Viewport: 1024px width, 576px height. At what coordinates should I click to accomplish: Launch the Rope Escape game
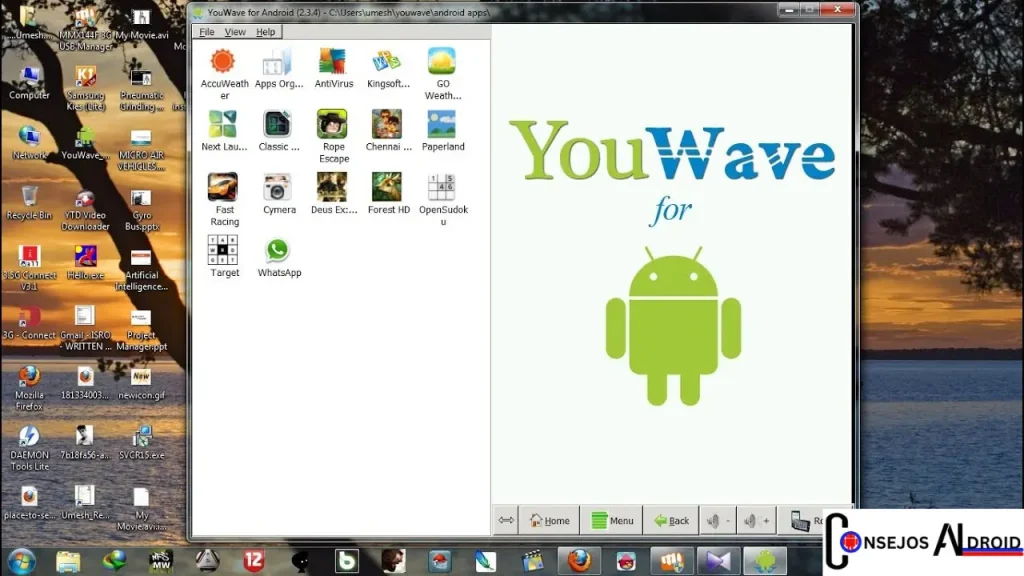click(x=332, y=124)
